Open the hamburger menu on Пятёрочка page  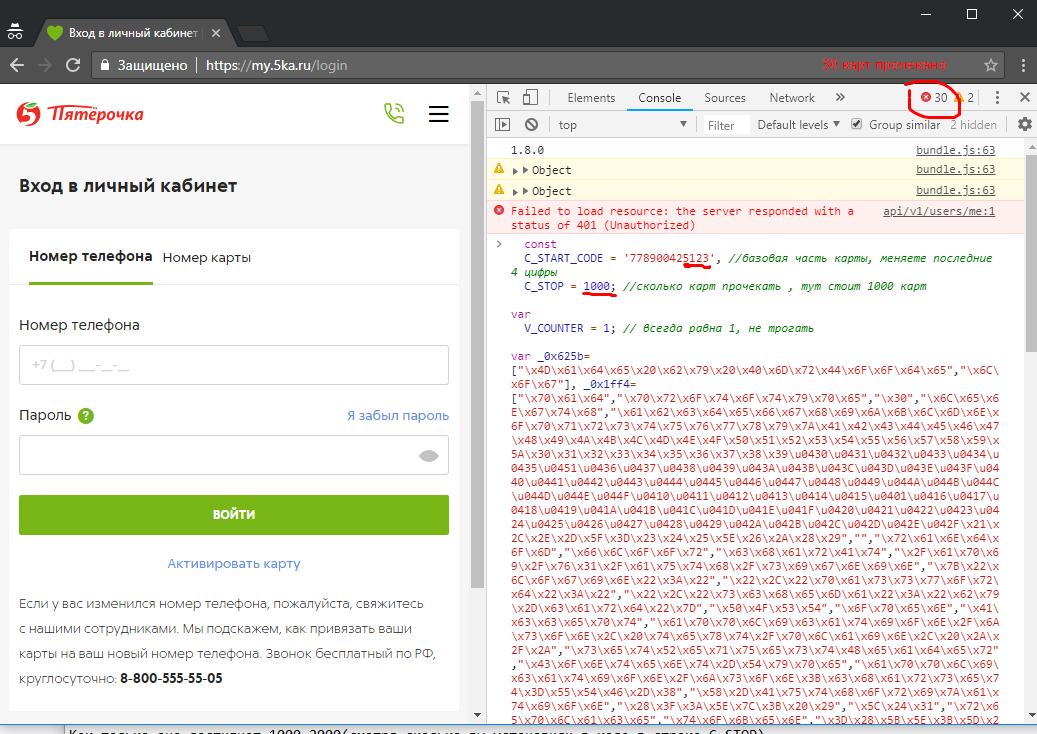pos(438,114)
